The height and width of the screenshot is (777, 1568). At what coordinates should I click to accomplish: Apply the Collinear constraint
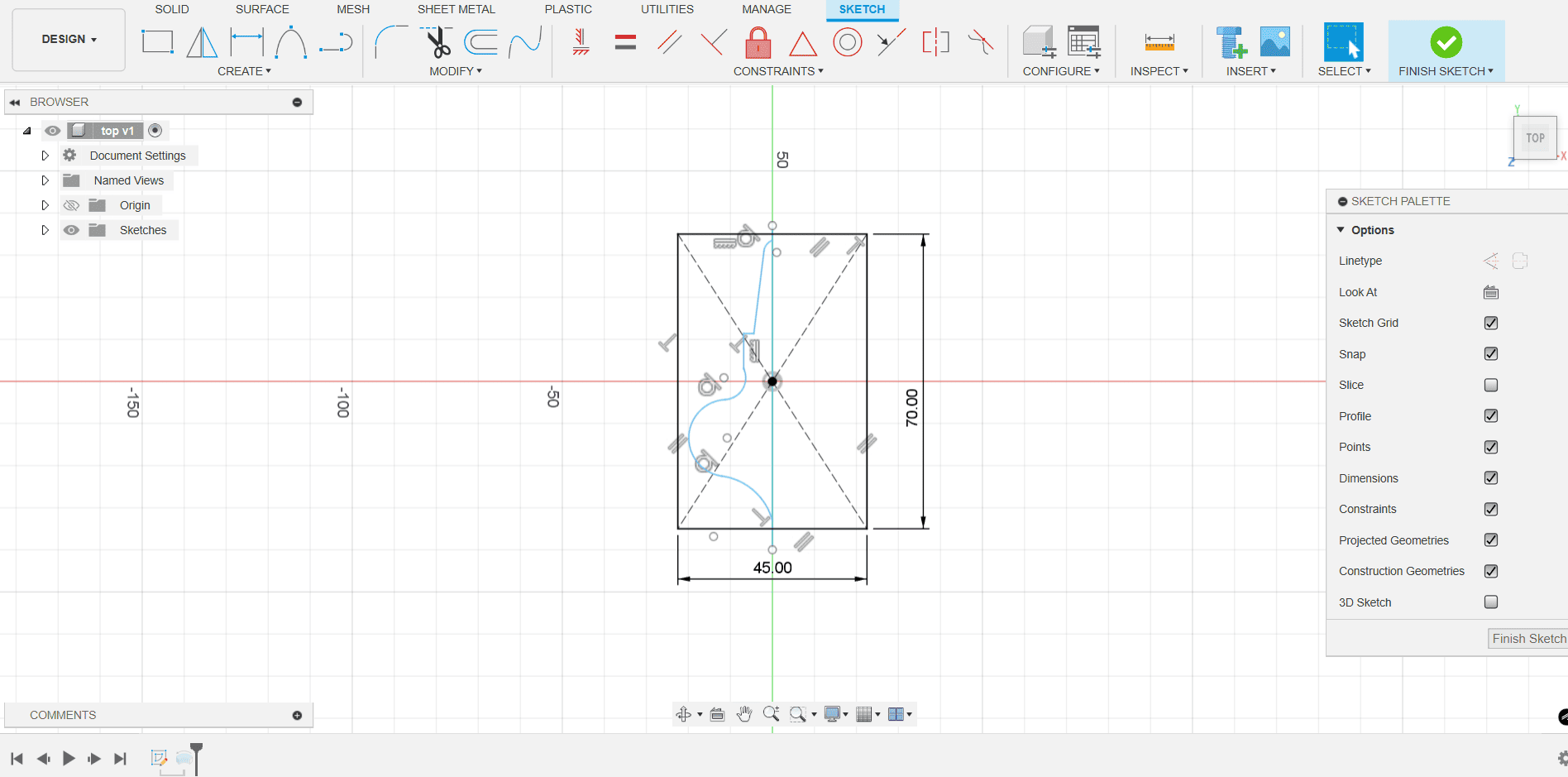point(892,41)
